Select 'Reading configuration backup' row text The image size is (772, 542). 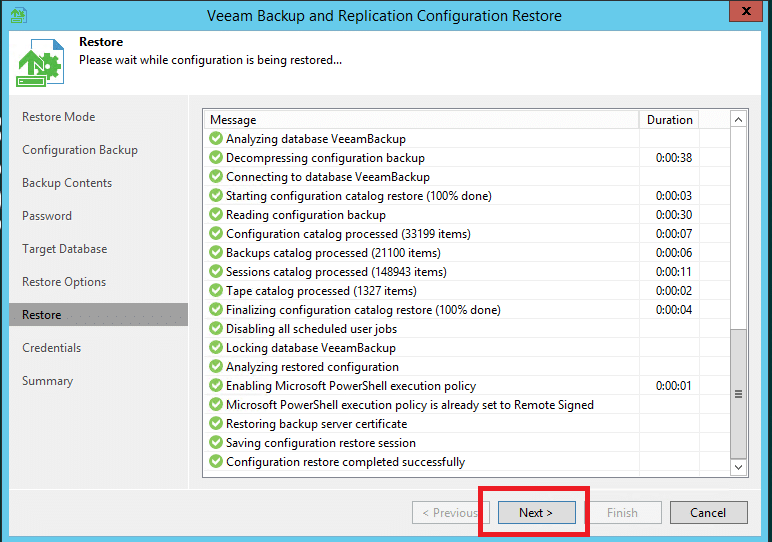point(306,215)
